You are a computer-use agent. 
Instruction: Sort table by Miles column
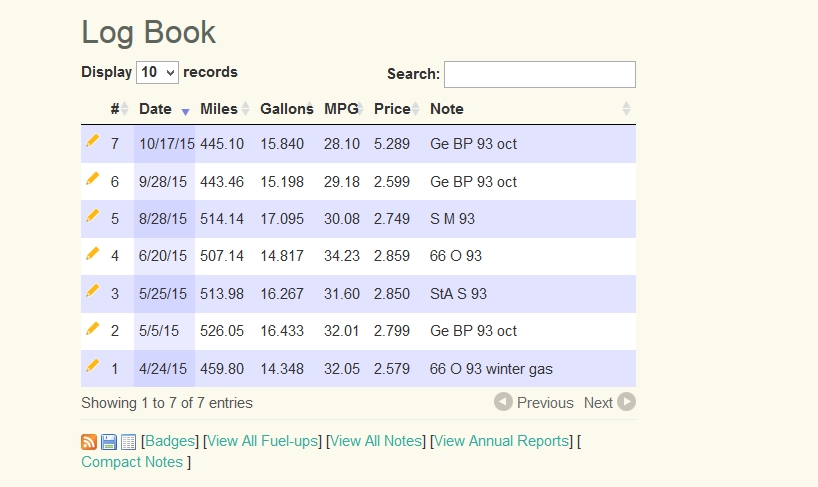coord(224,109)
